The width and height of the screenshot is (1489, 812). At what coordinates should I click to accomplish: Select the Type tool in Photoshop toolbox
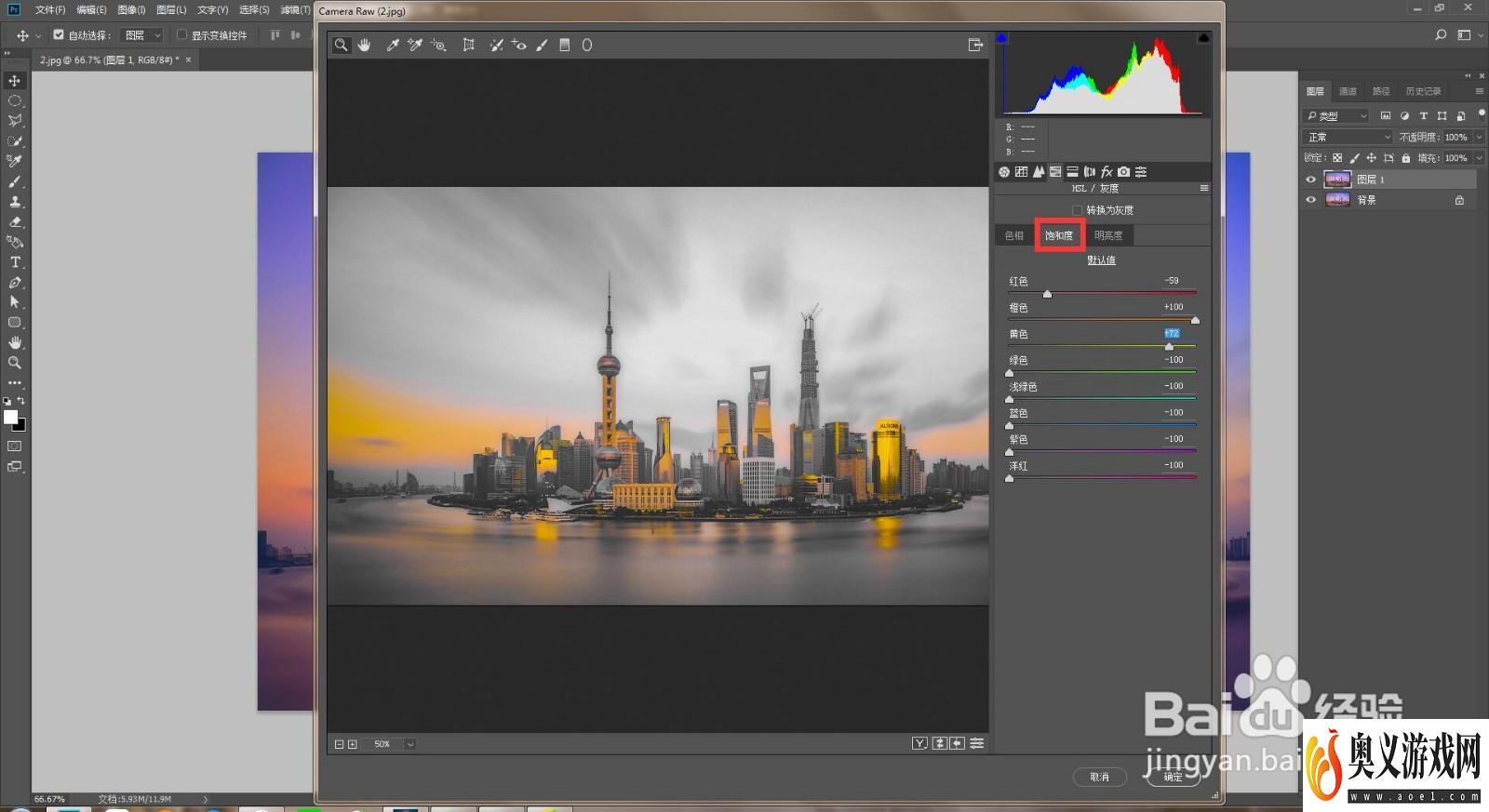tap(15, 262)
